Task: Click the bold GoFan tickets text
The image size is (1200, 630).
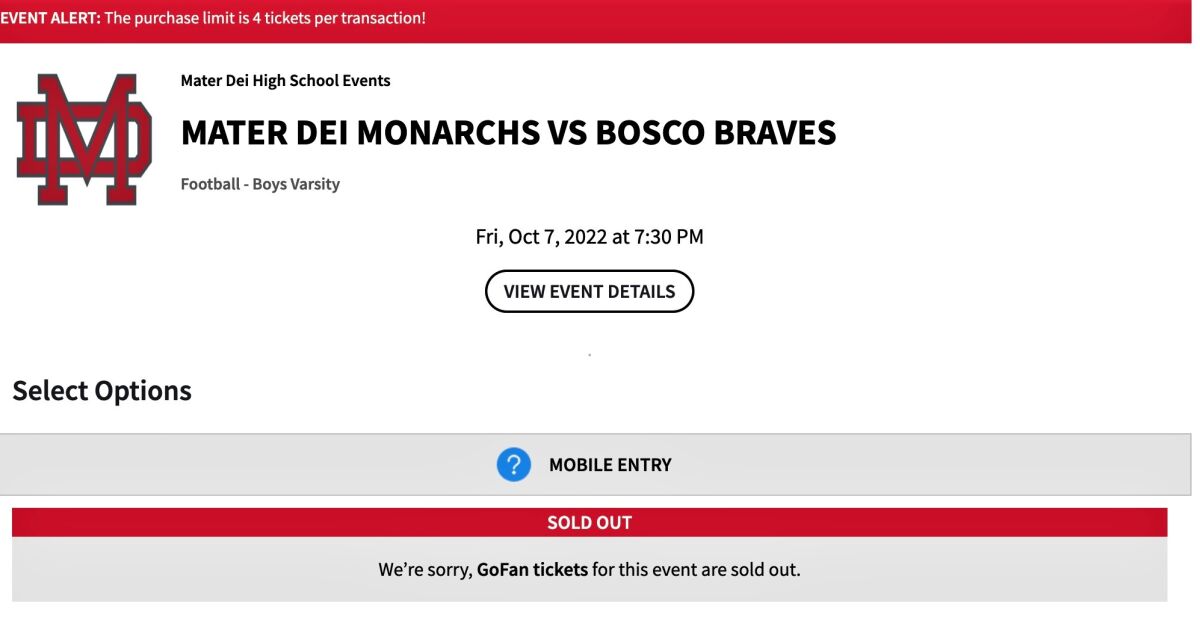Action: click(532, 570)
